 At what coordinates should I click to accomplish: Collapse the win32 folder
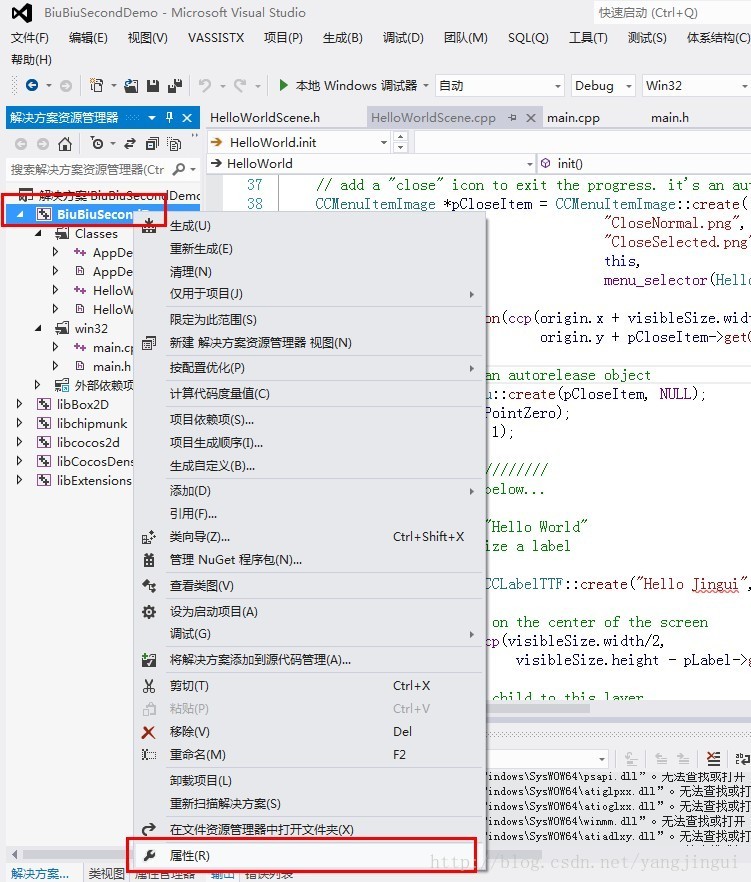click(x=38, y=328)
